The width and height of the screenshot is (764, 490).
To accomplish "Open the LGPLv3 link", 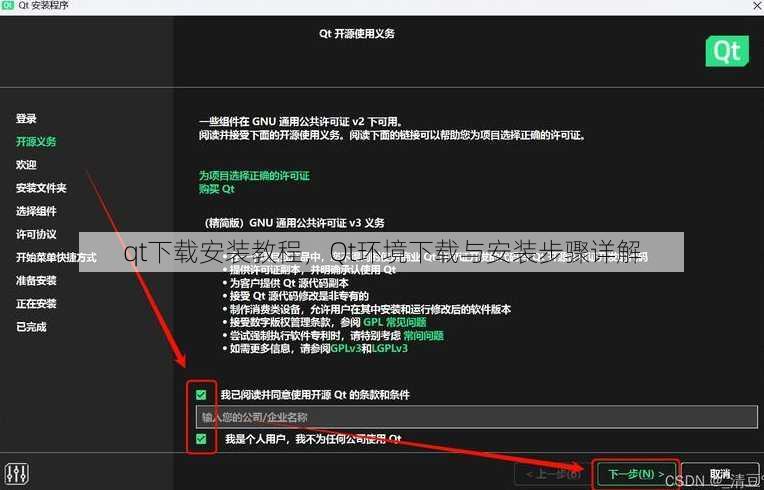I will pos(389,349).
